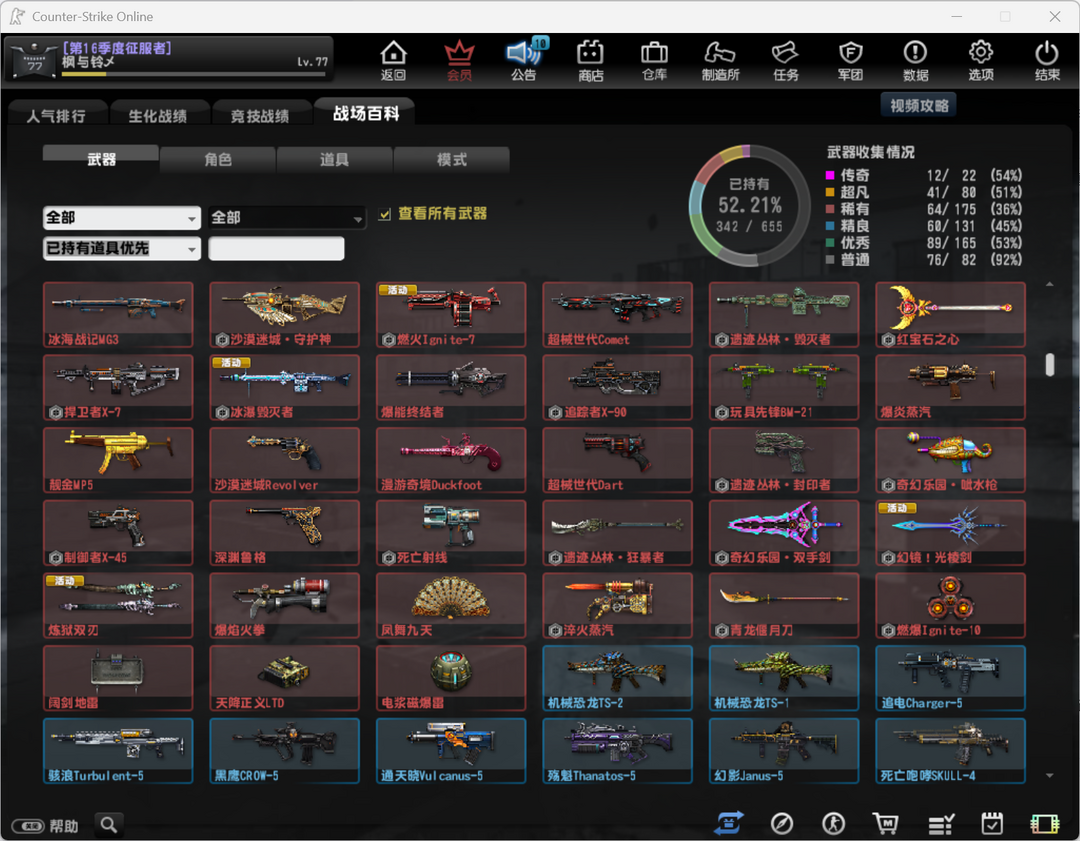Select the 漫游奇境Duckfoot weapon card
Screen dimensions: 1080x841
[451, 460]
